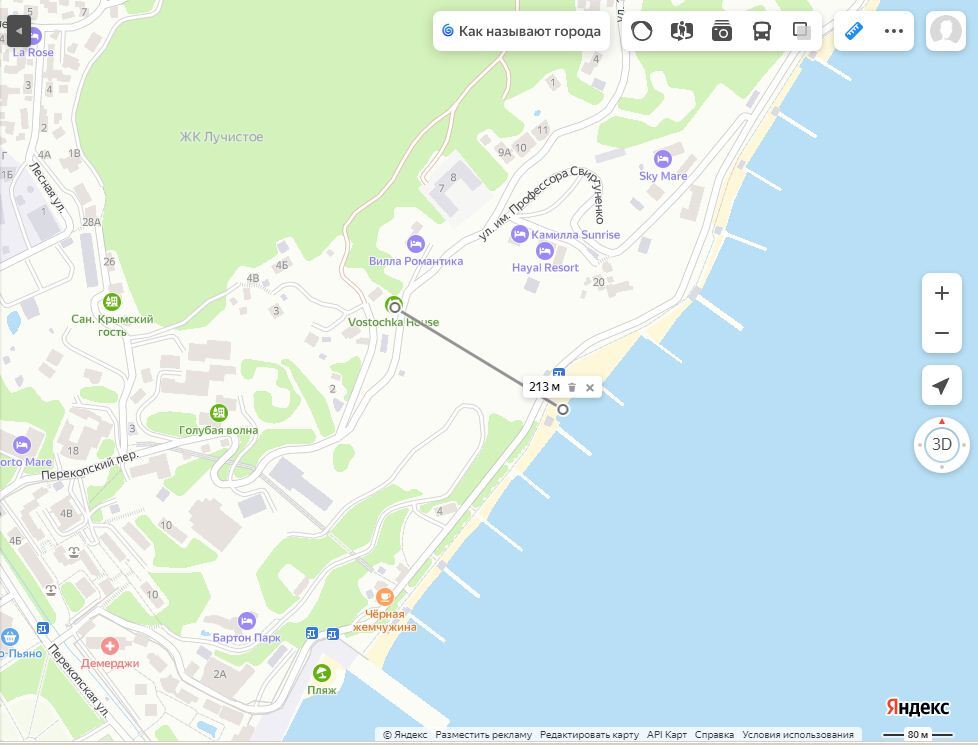Open 'Условия использования' link
This screenshot has width=978, height=745.
(x=798, y=734)
